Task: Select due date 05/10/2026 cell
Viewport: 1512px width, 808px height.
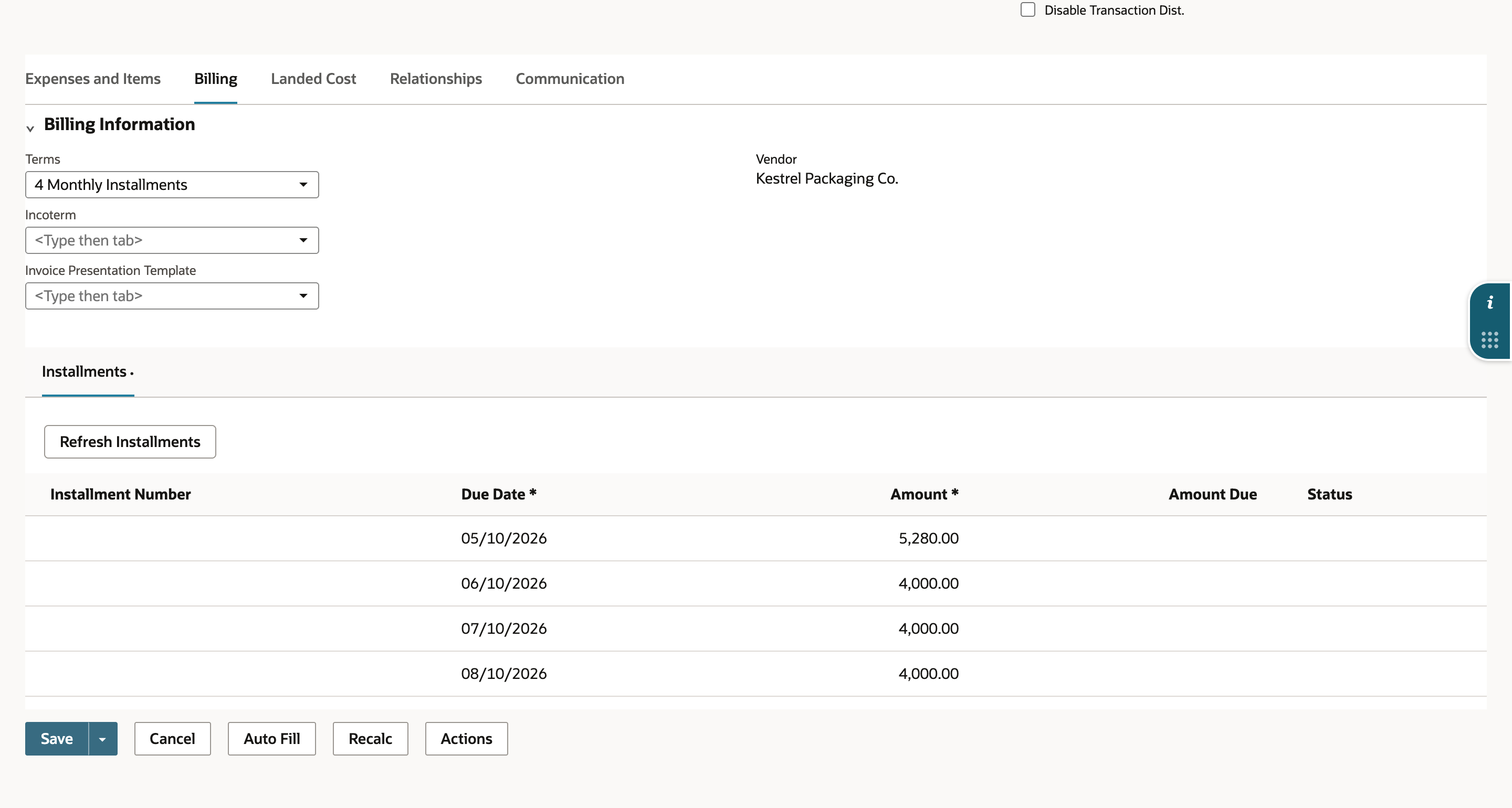Action: tap(503, 539)
